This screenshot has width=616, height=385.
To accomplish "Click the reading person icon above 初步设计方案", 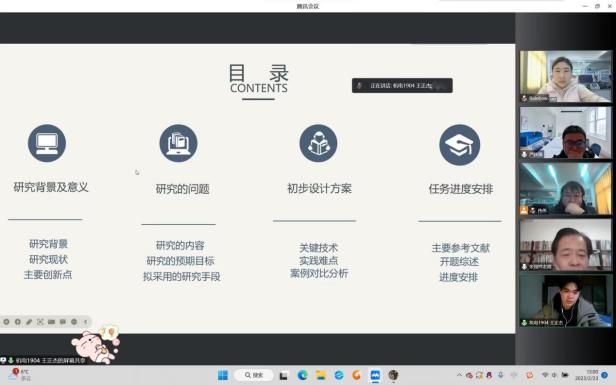I will [x=318, y=143].
